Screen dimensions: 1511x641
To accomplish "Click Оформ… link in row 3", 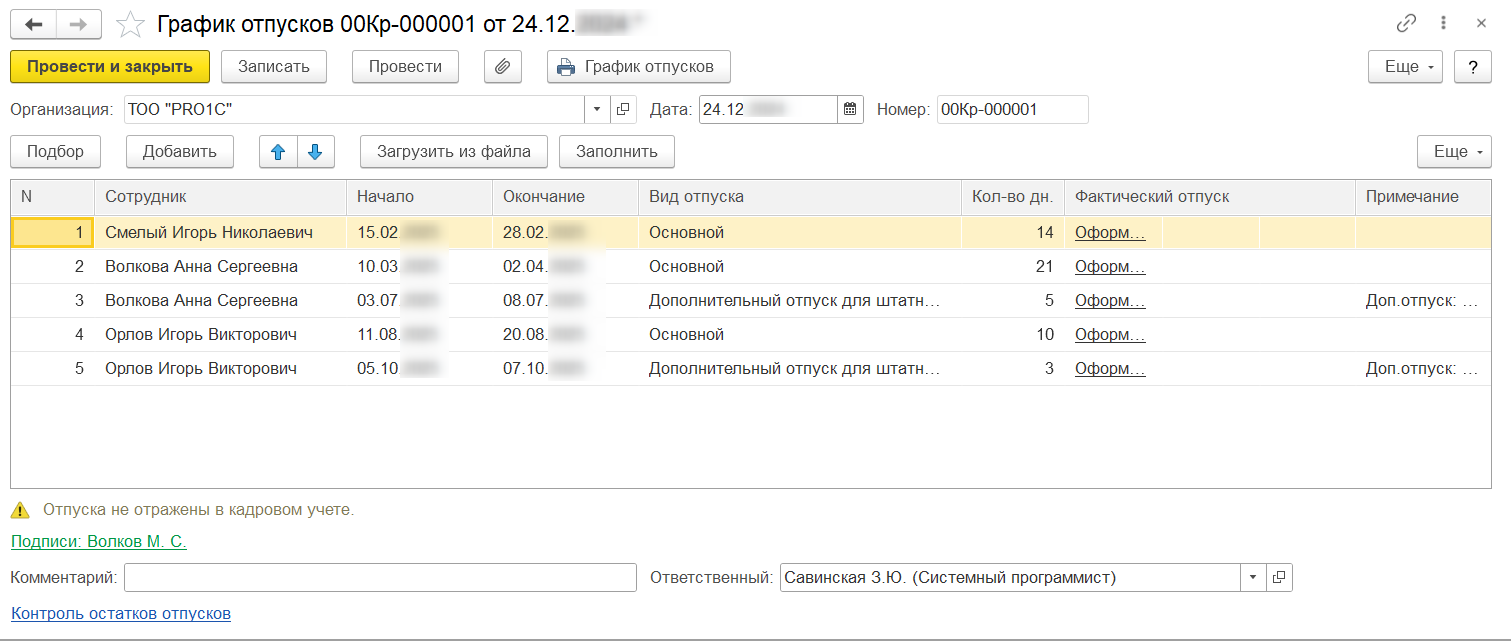I will (1110, 301).
